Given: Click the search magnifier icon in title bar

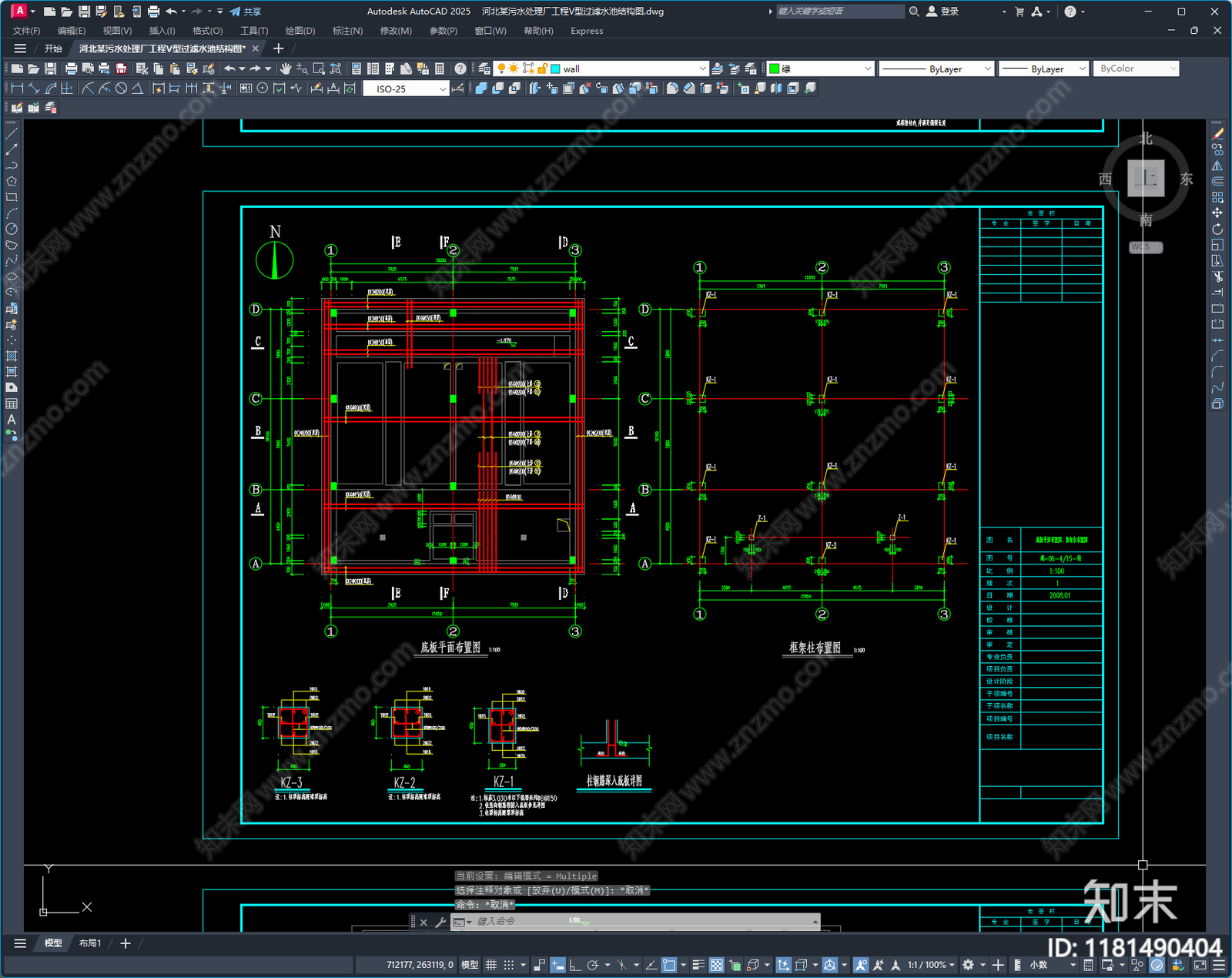Looking at the screenshot, I should tap(914, 12).
